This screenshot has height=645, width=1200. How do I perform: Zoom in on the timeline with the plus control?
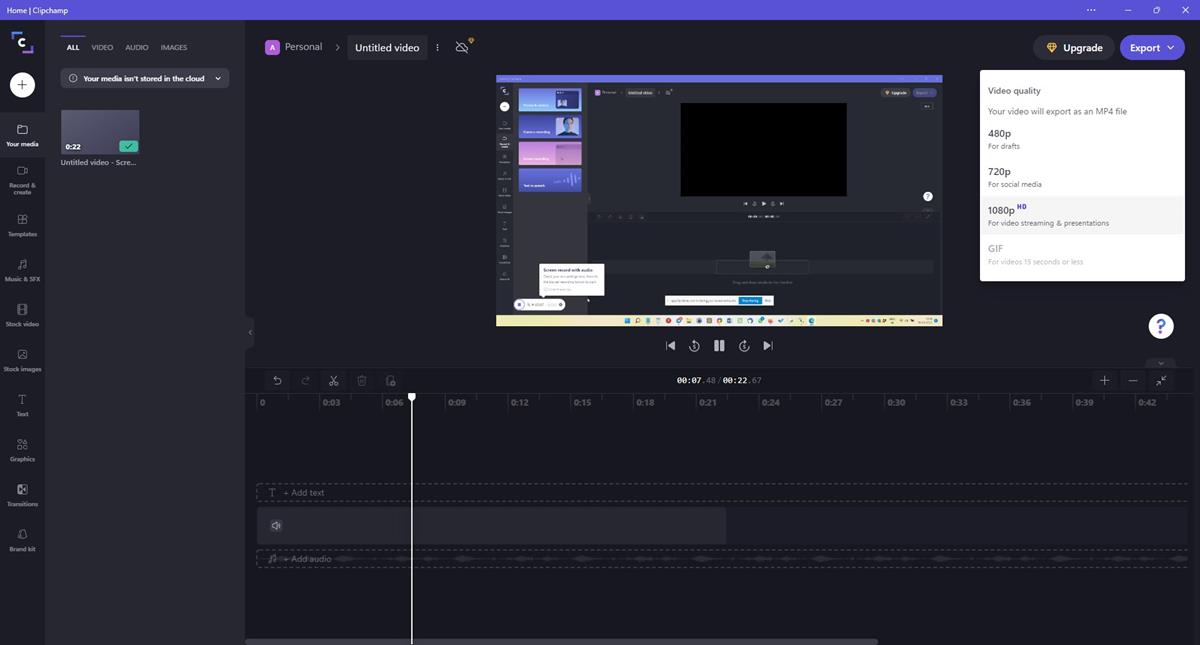1104,380
